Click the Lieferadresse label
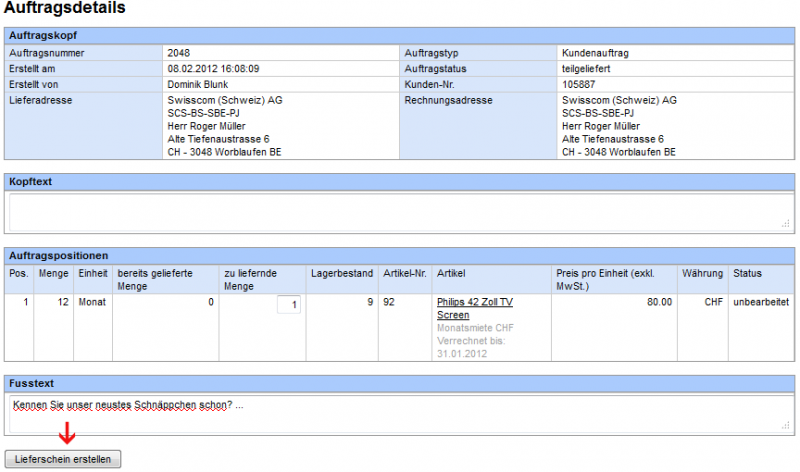This screenshot has width=800, height=472. coord(40,101)
